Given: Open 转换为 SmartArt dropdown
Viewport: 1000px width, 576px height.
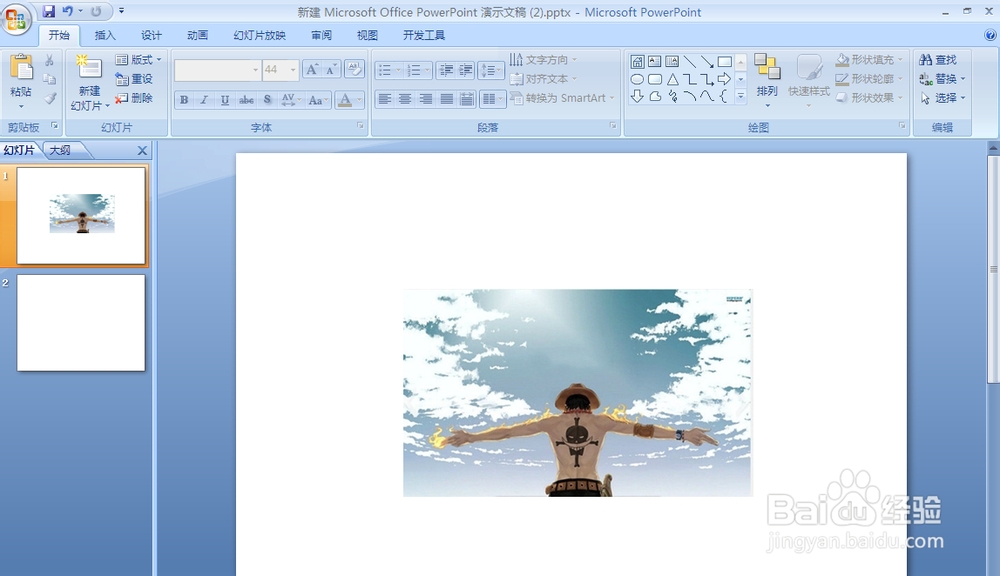Looking at the screenshot, I should tap(562, 98).
